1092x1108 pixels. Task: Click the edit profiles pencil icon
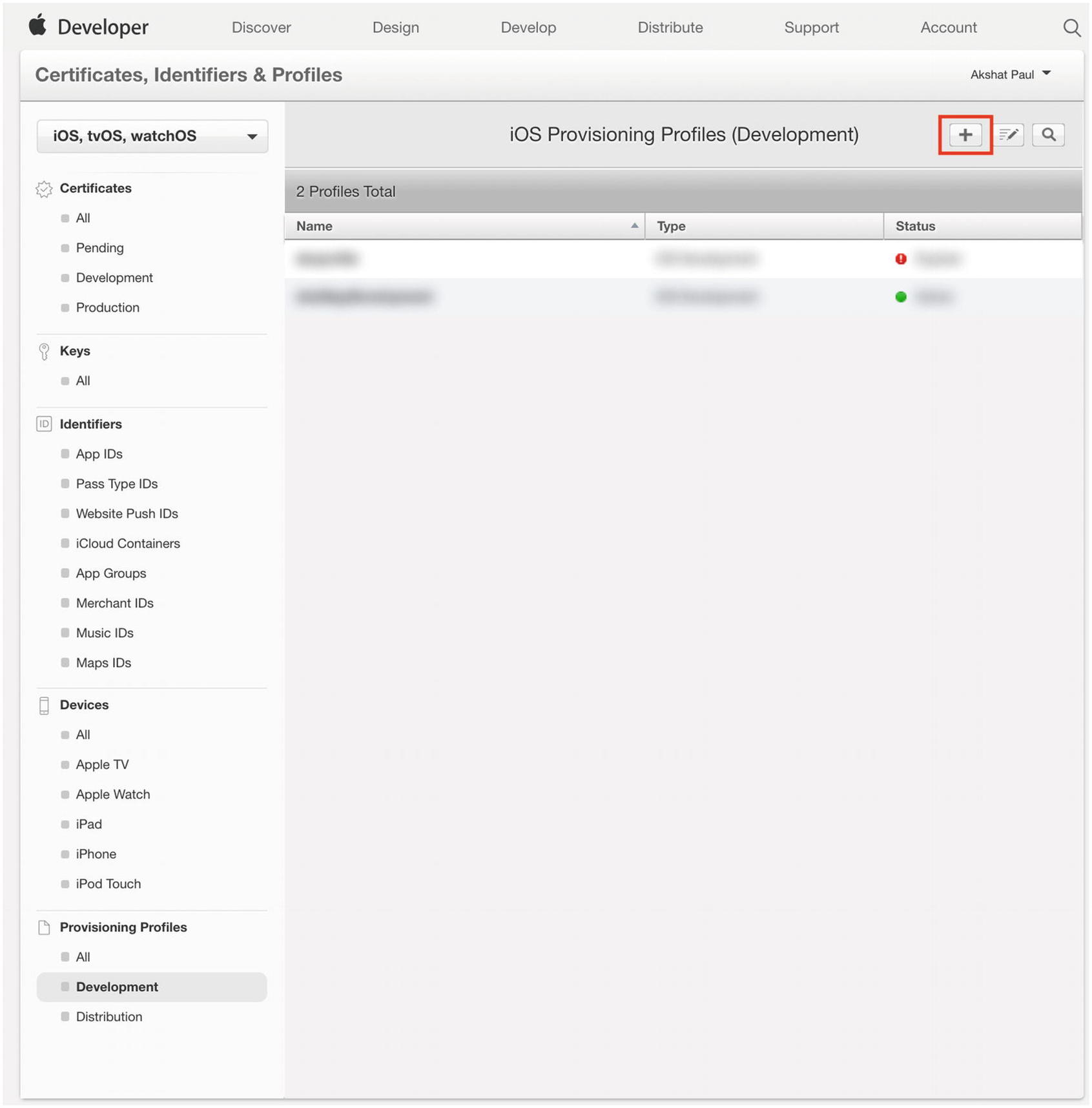coord(1008,135)
